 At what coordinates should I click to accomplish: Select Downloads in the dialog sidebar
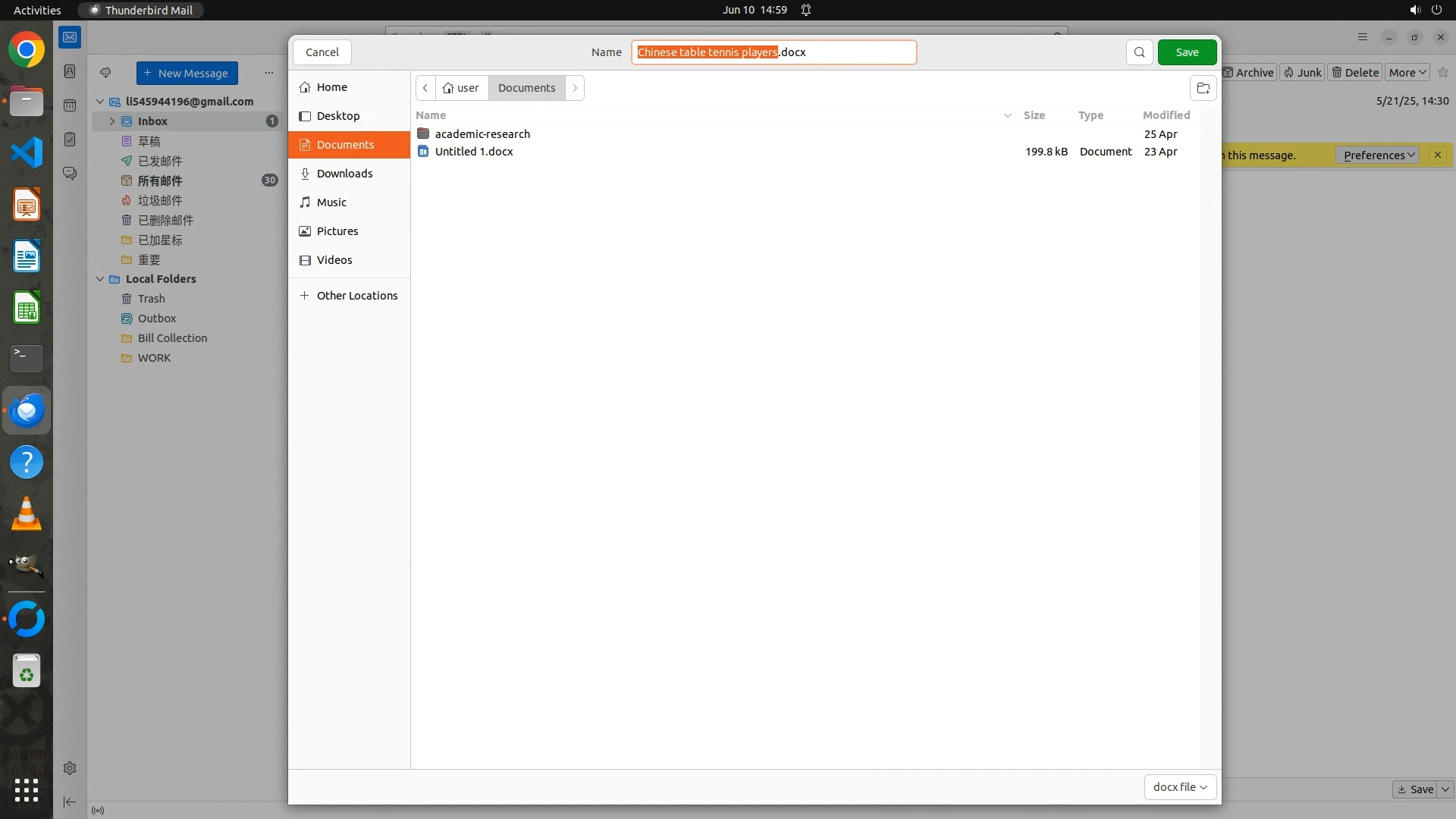coord(344,174)
